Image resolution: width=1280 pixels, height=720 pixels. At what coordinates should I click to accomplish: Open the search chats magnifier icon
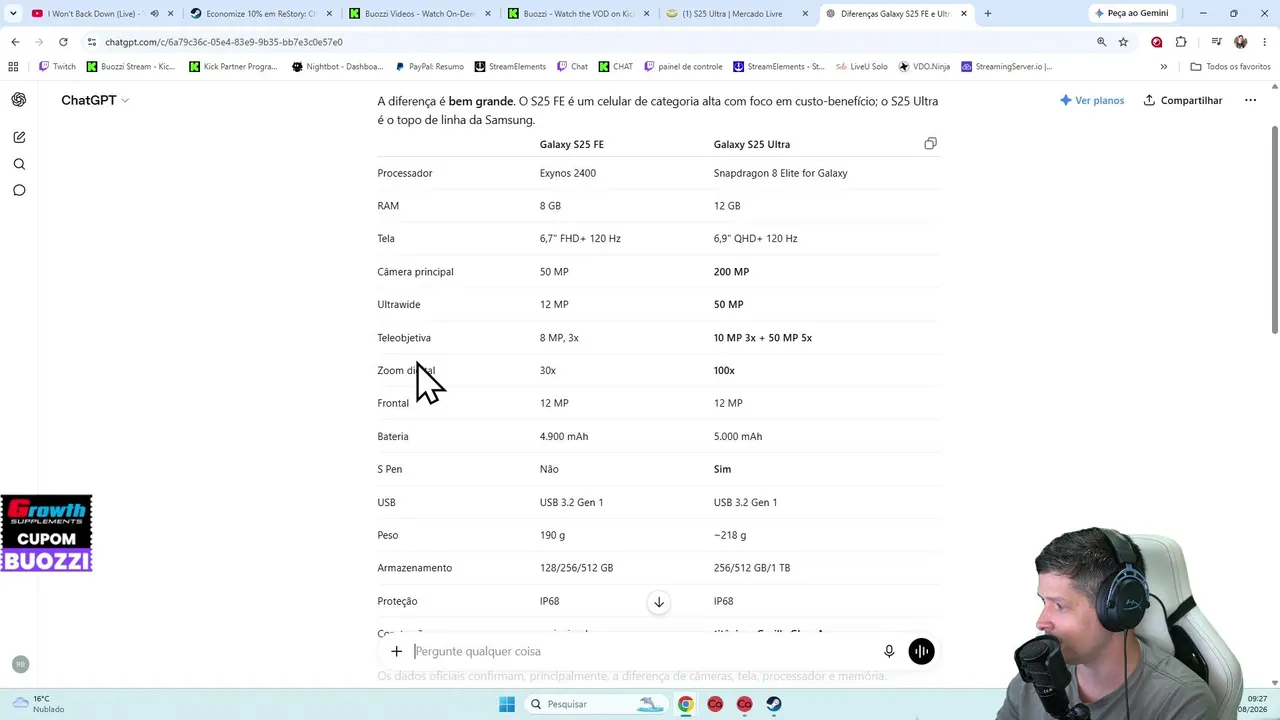click(x=19, y=164)
